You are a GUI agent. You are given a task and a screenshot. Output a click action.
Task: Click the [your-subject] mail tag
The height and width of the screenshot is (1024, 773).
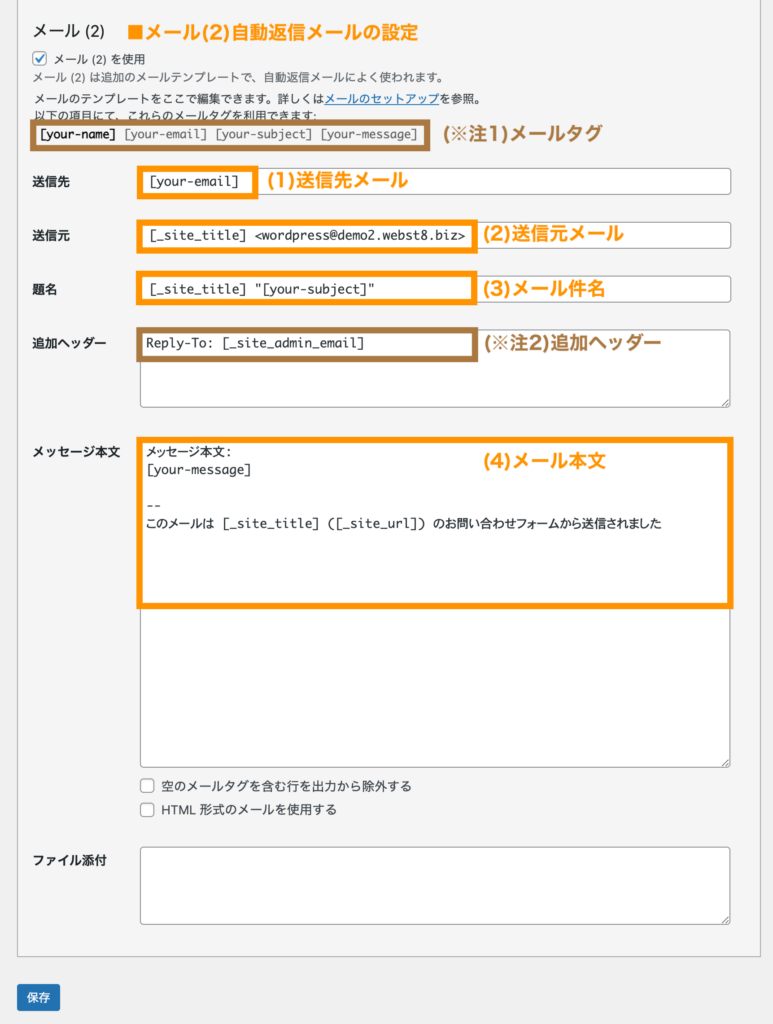pyautogui.click(x=263, y=134)
